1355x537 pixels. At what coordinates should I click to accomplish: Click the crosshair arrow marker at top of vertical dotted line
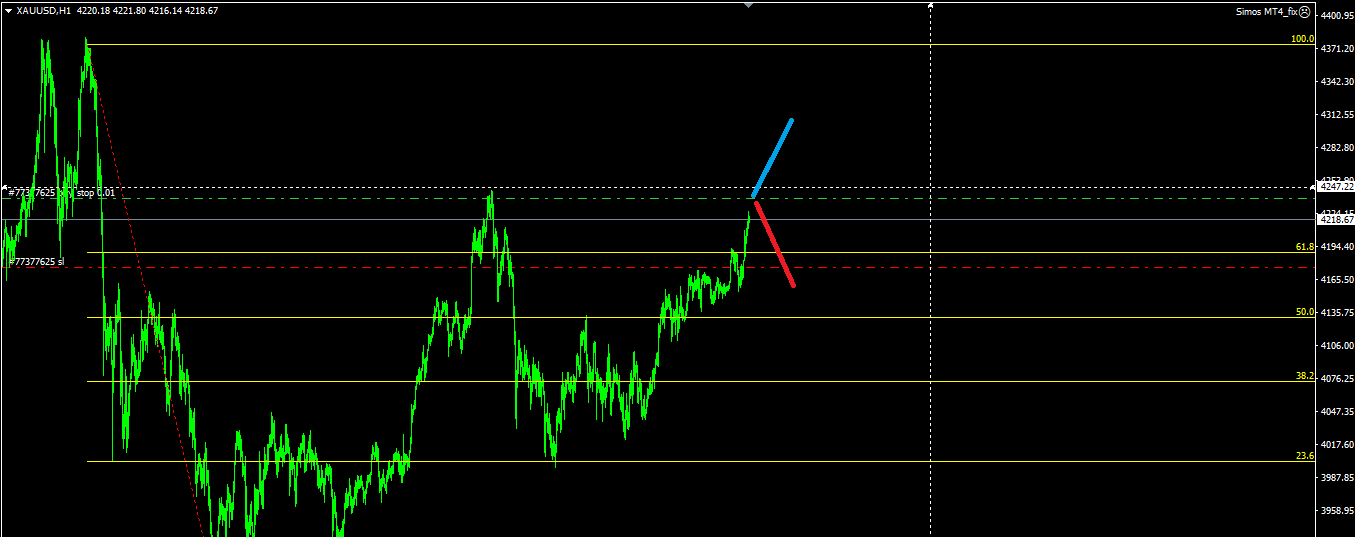tap(931, 5)
